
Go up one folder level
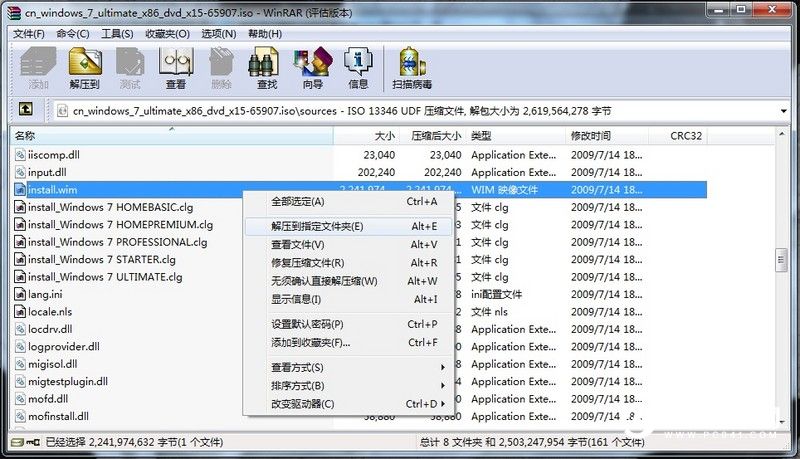click(26, 109)
